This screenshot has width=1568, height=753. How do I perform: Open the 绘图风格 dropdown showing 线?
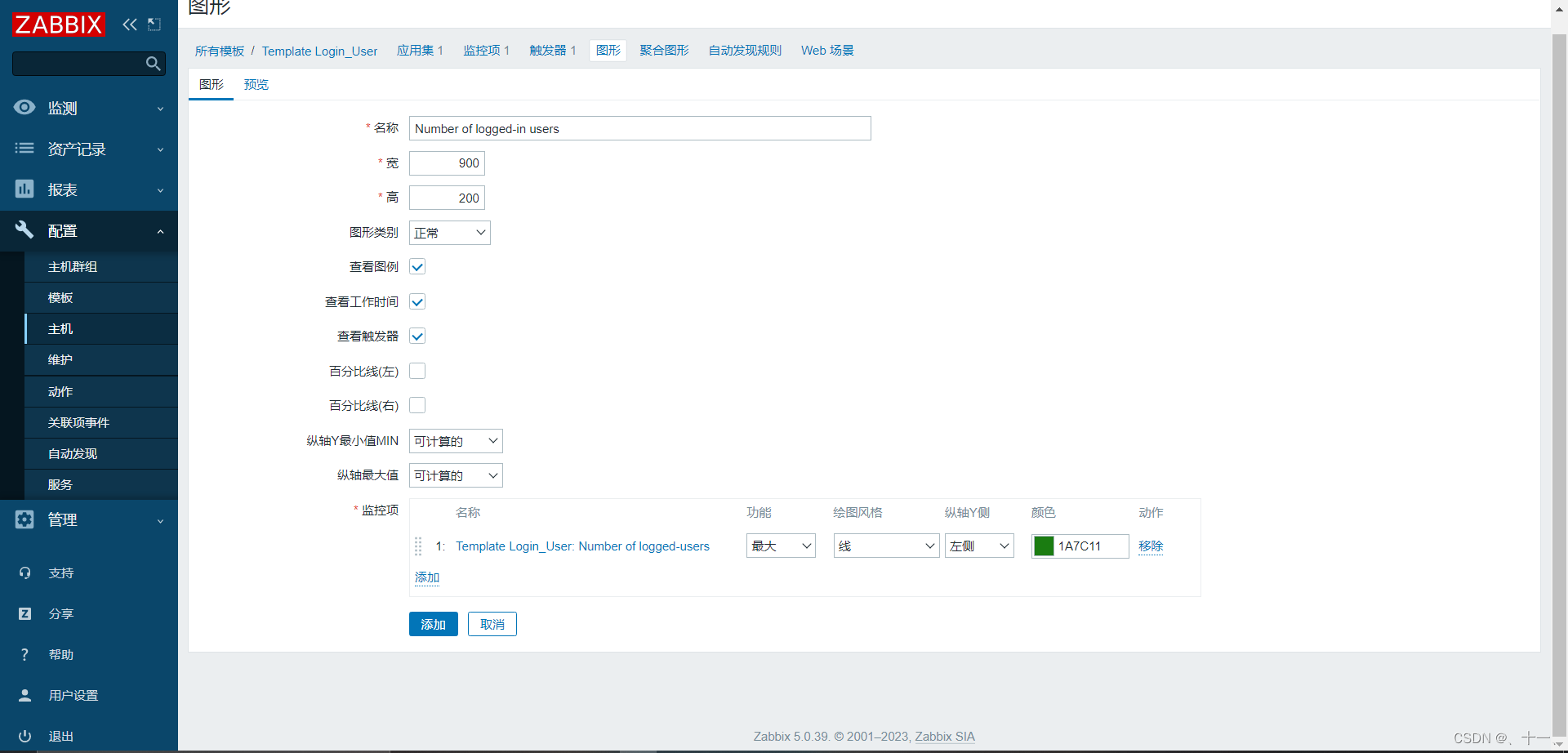tap(886, 546)
